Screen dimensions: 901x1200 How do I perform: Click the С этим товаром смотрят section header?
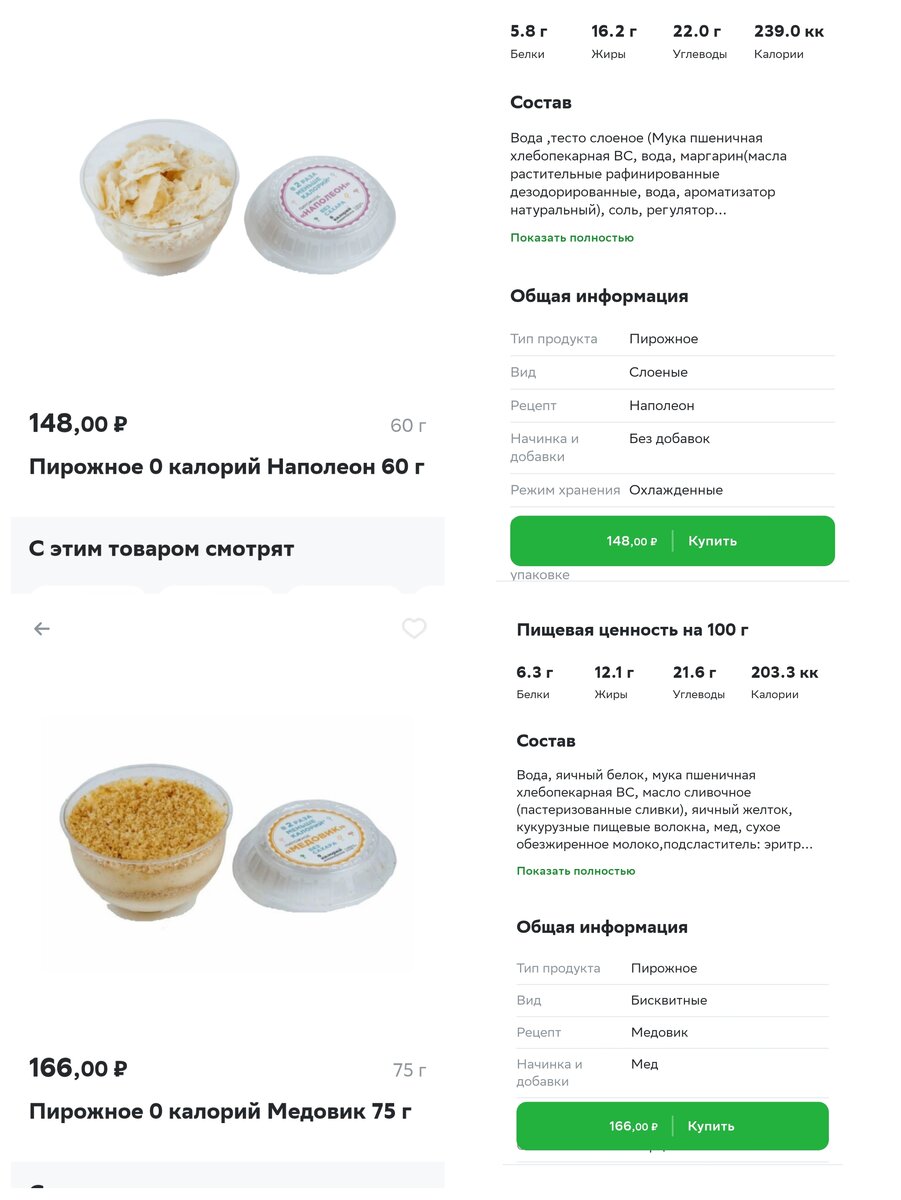click(162, 549)
